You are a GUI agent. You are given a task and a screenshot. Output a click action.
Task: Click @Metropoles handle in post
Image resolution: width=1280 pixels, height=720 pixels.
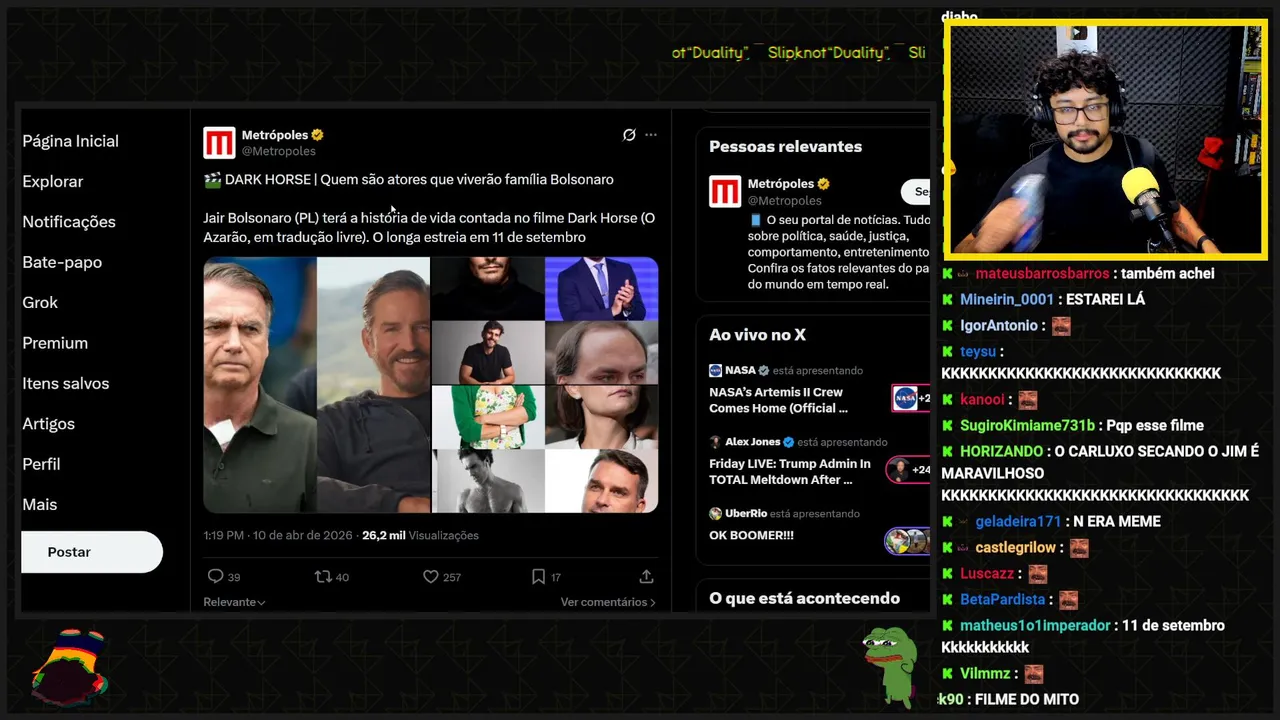[x=279, y=151]
